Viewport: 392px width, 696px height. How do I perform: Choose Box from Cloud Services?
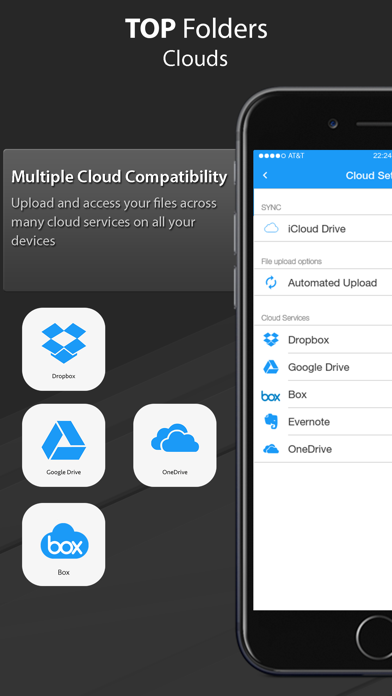323,395
